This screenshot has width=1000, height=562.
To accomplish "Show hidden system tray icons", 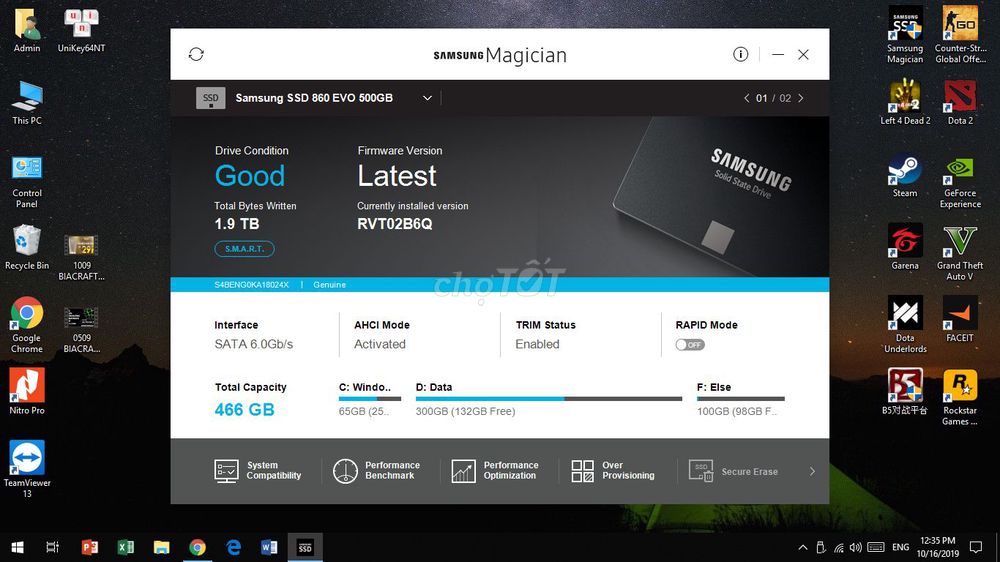I will [x=802, y=547].
